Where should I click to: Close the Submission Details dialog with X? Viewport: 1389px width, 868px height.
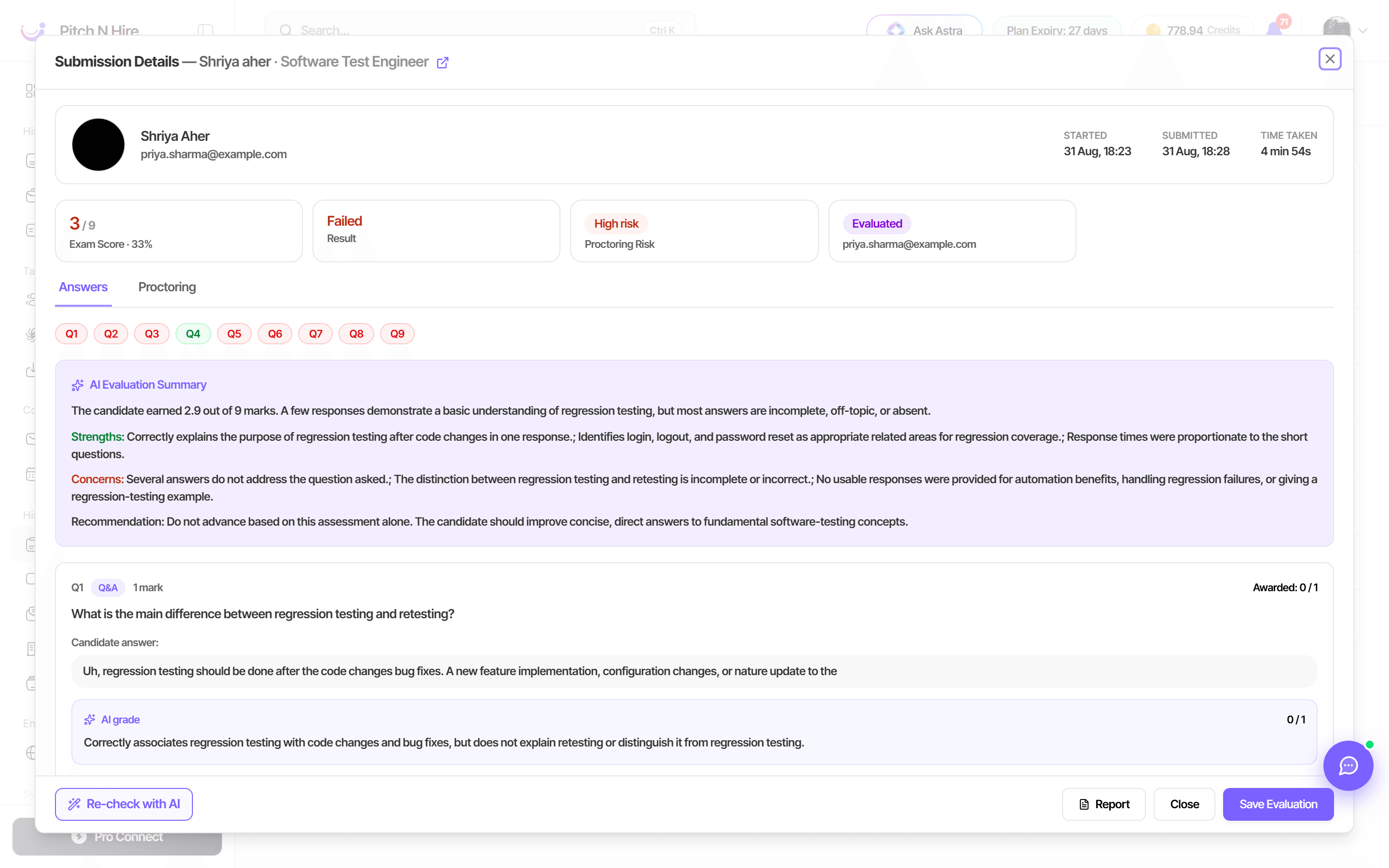pos(1329,59)
